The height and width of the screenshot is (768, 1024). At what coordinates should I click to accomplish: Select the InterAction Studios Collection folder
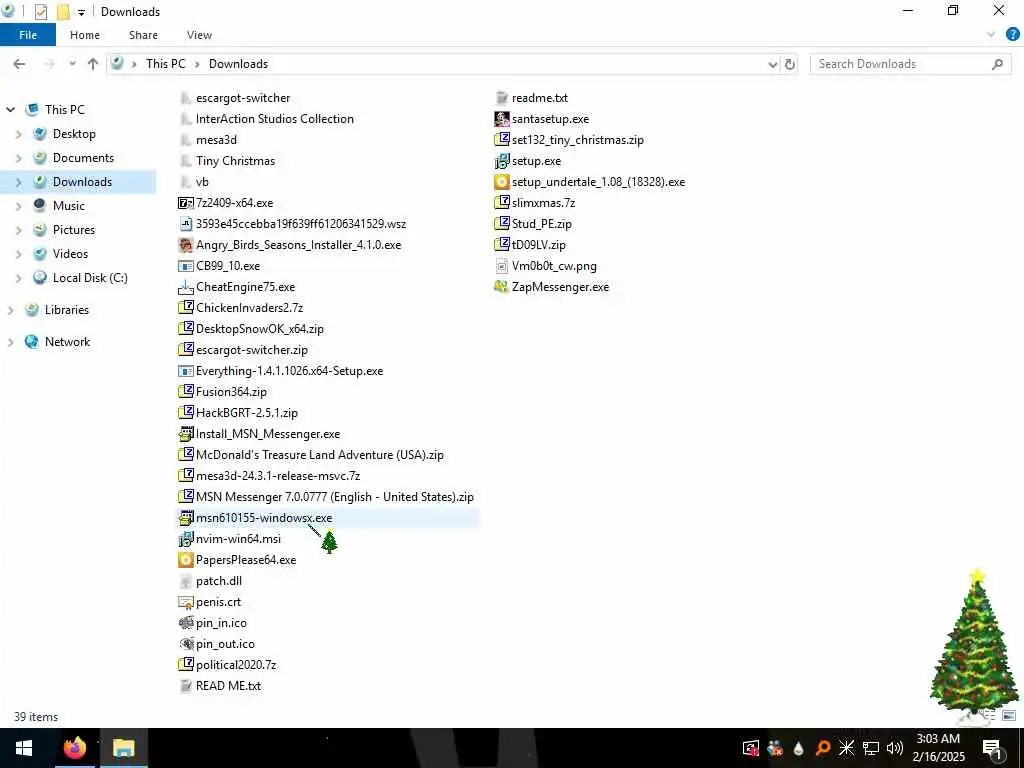pos(267,119)
